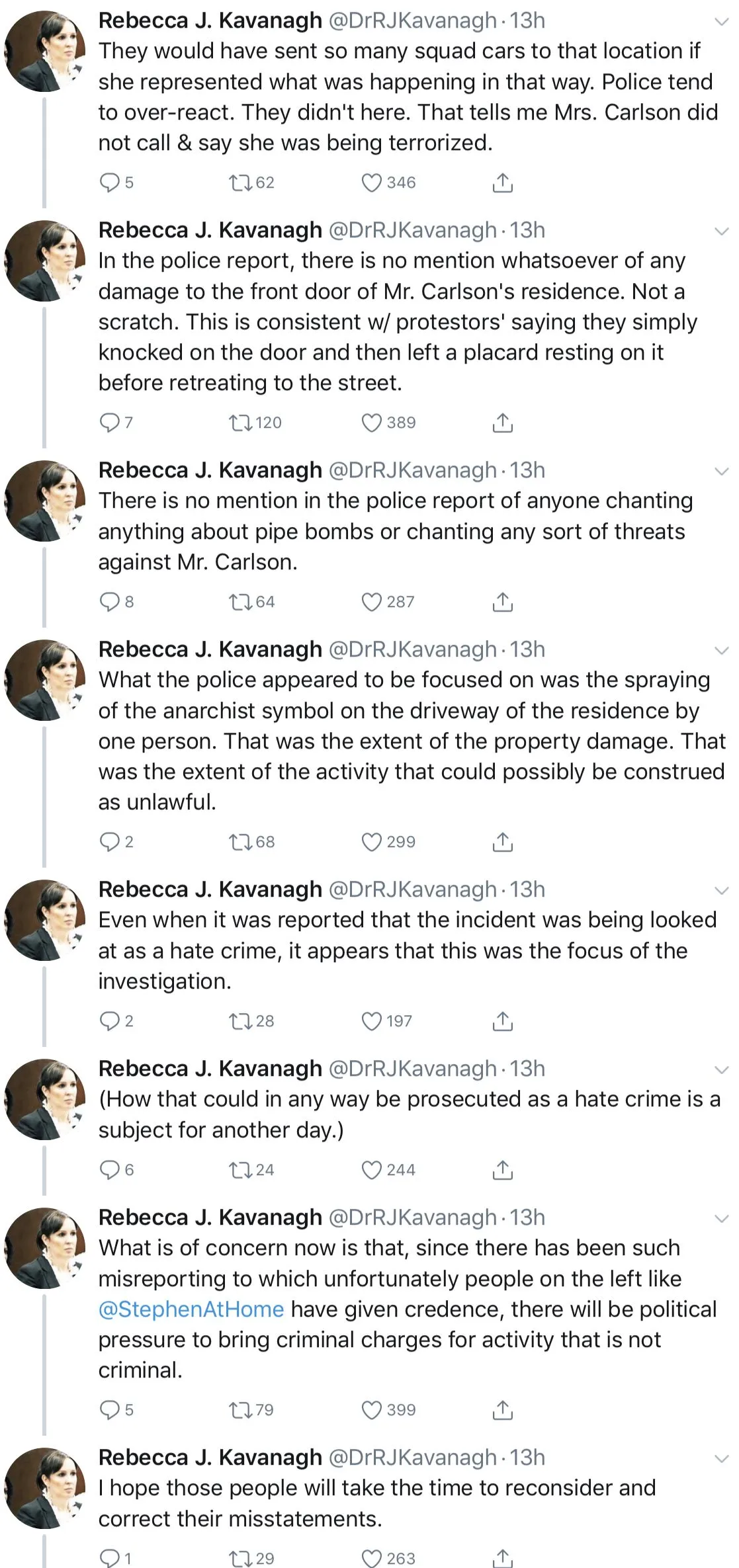Like the tweet about the anarchist symbol
This screenshot has width=739, height=1568.
[x=371, y=842]
